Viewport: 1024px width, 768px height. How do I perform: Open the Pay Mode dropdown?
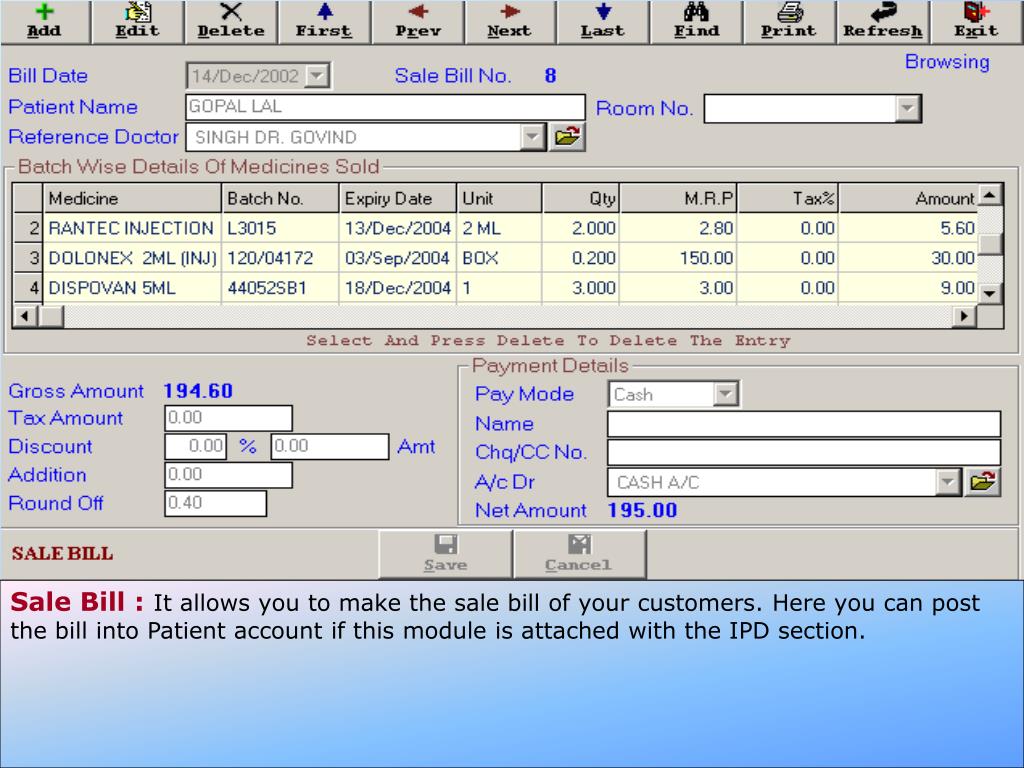pyautogui.click(x=726, y=394)
